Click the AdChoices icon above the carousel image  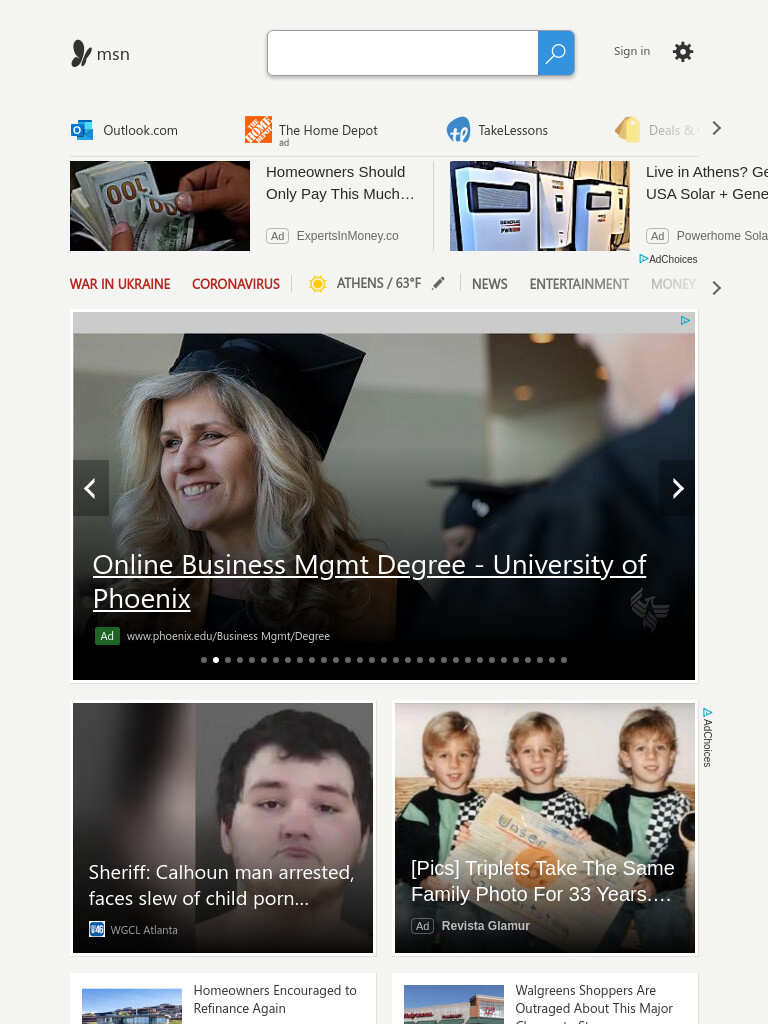click(685, 321)
